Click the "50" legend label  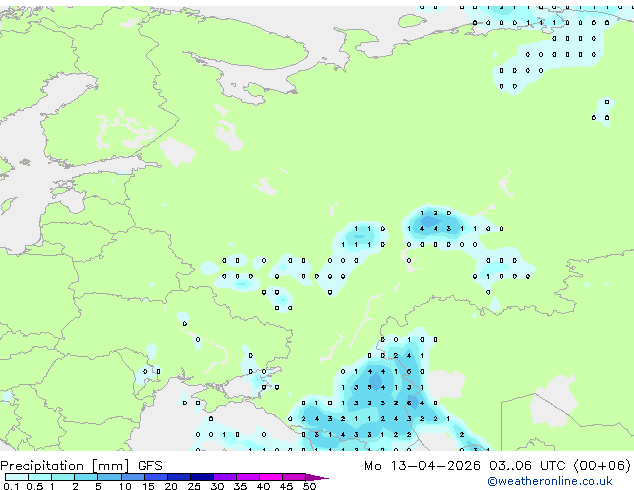(x=309, y=486)
